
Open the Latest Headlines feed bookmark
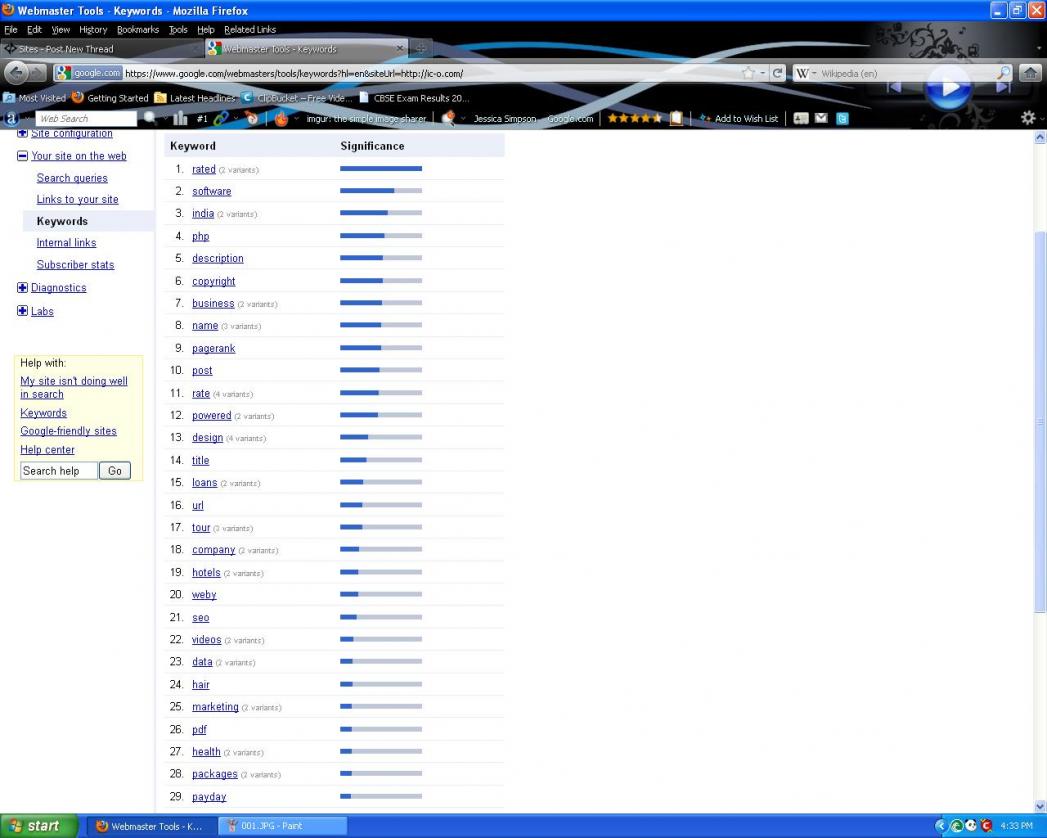194,97
